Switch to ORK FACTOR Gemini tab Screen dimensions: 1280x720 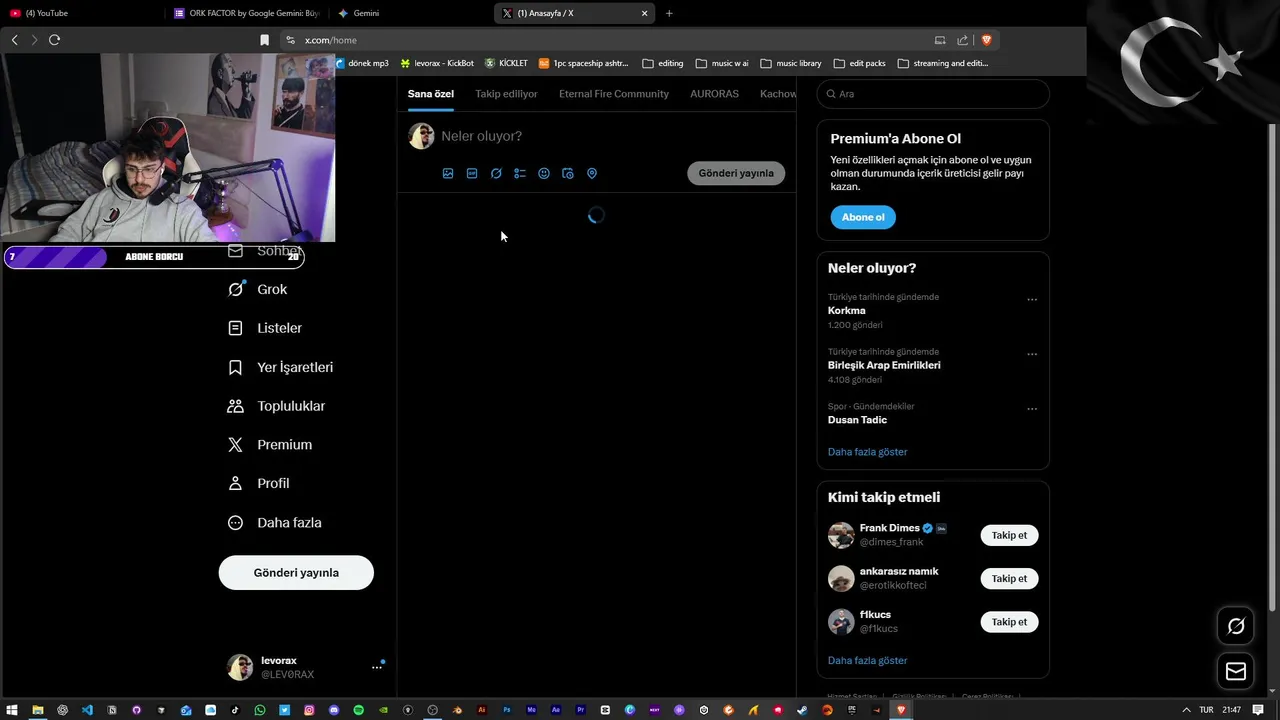(x=246, y=13)
